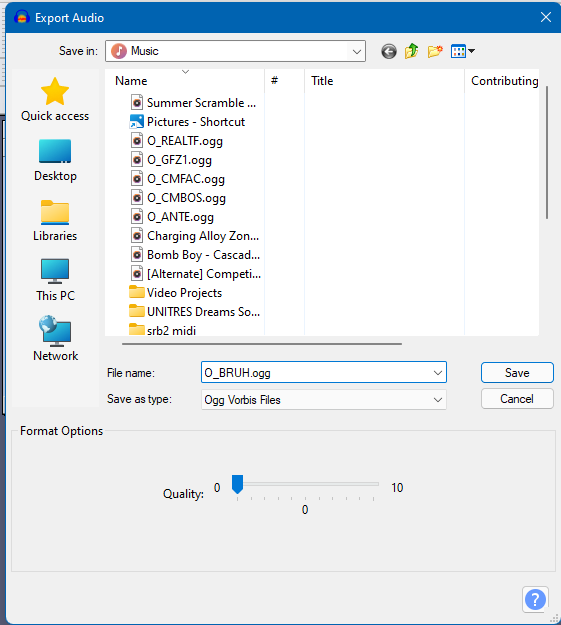Click the Quality slider handle
This screenshot has height=625, width=561.
[x=237, y=484]
